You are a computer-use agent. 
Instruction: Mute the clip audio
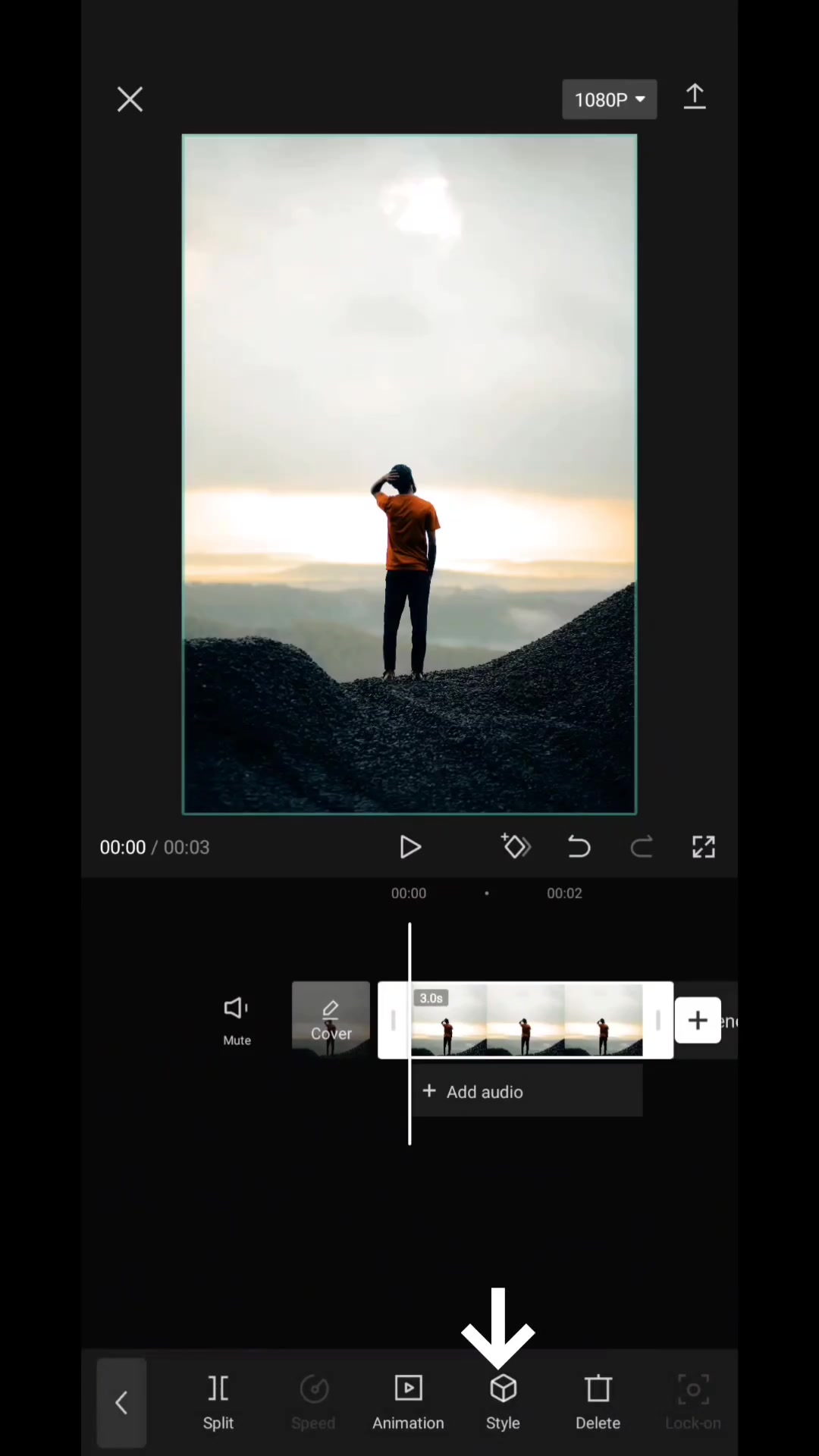[237, 1021]
